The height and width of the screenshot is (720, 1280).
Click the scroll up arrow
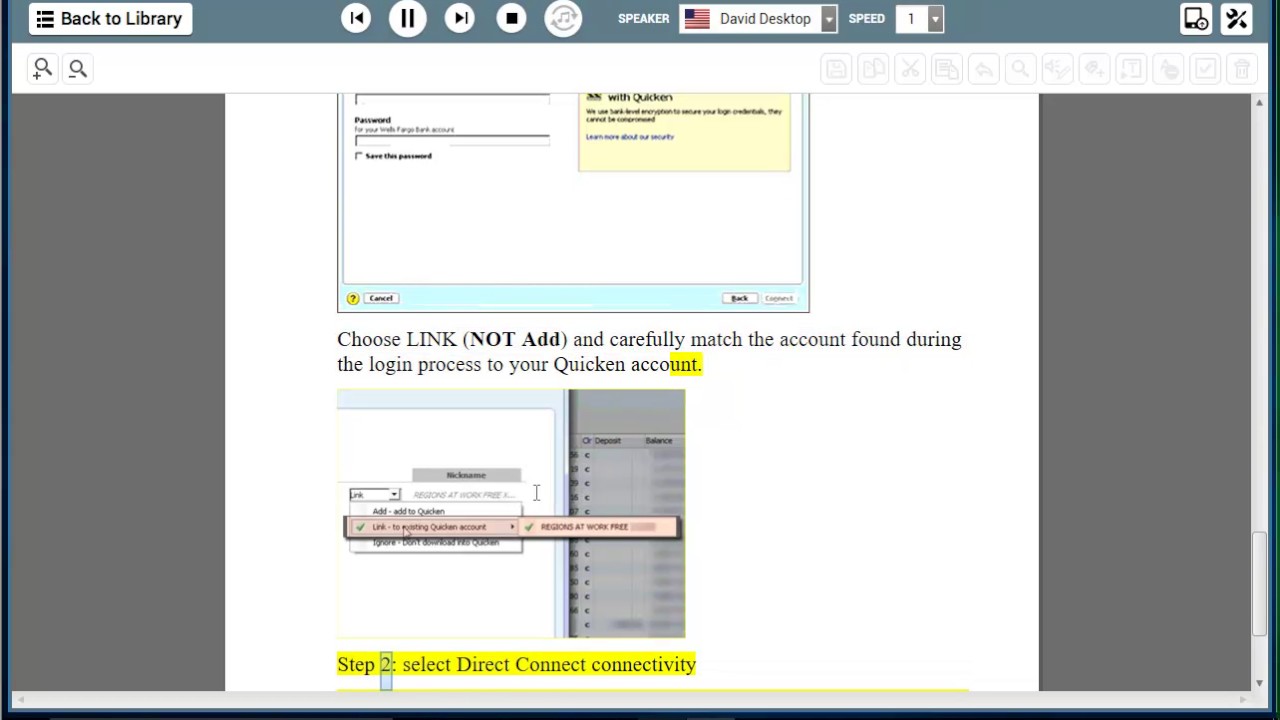pyautogui.click(x=1259, y=103)
